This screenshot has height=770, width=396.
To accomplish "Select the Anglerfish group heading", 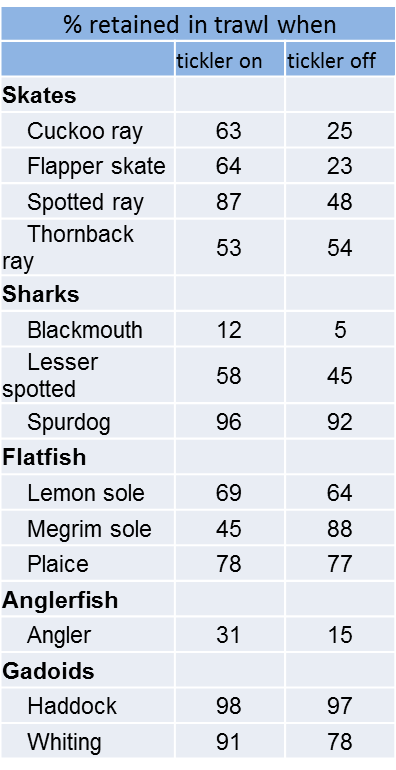I will 60,601.
